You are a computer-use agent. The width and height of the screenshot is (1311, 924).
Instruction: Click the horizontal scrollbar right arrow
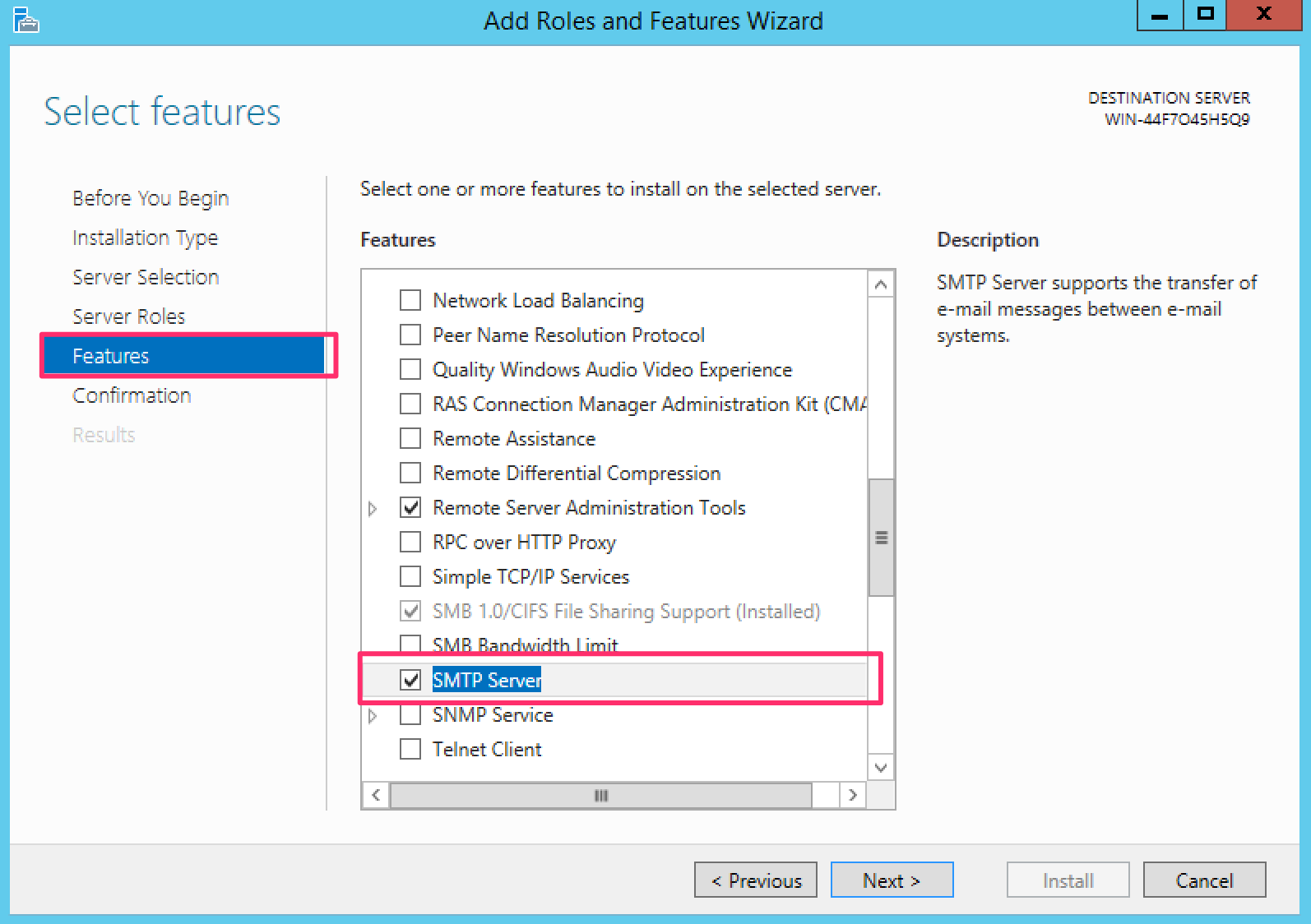[853, 795]
